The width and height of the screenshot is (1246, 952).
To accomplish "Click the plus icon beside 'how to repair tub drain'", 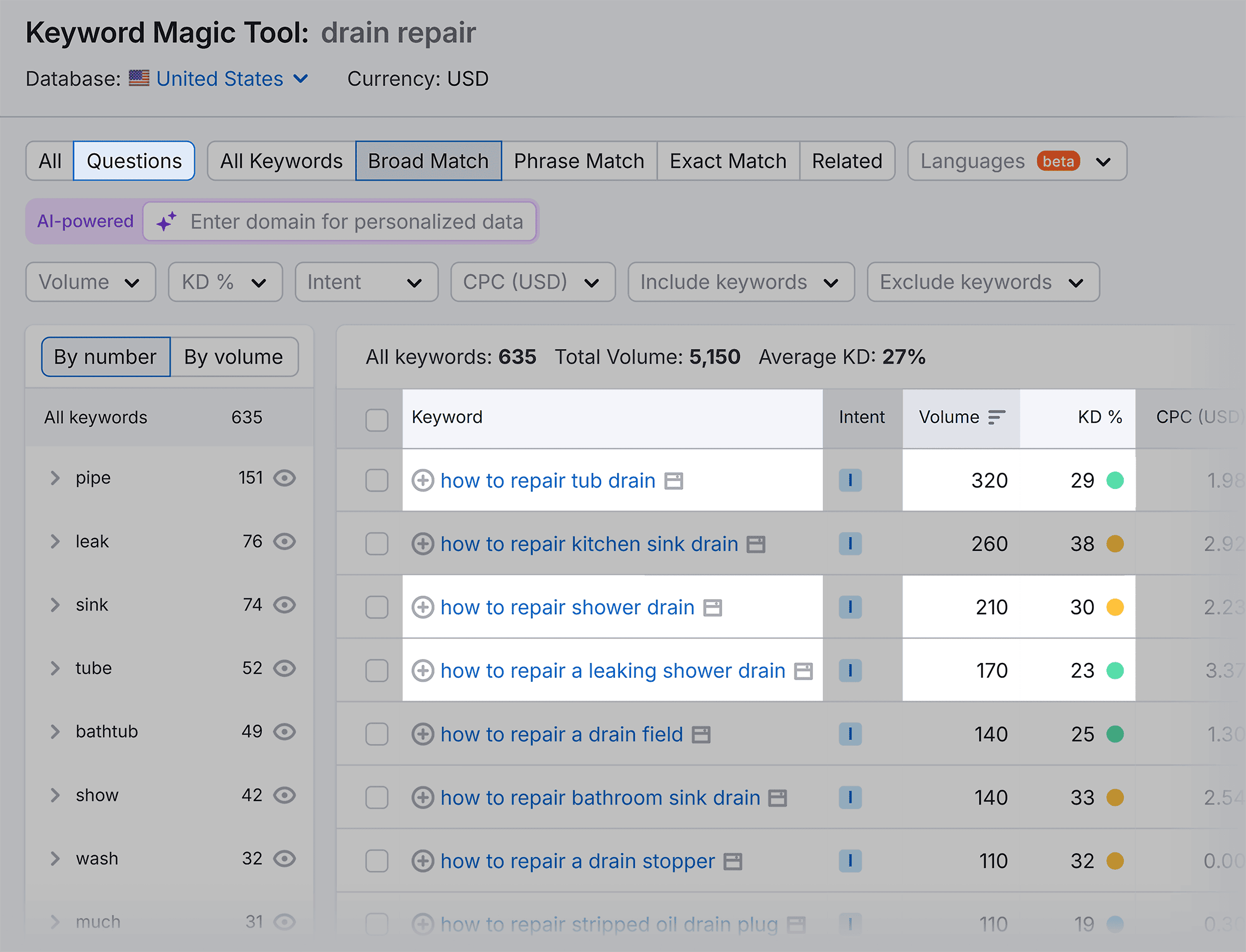I will click(x=422, y=480).
